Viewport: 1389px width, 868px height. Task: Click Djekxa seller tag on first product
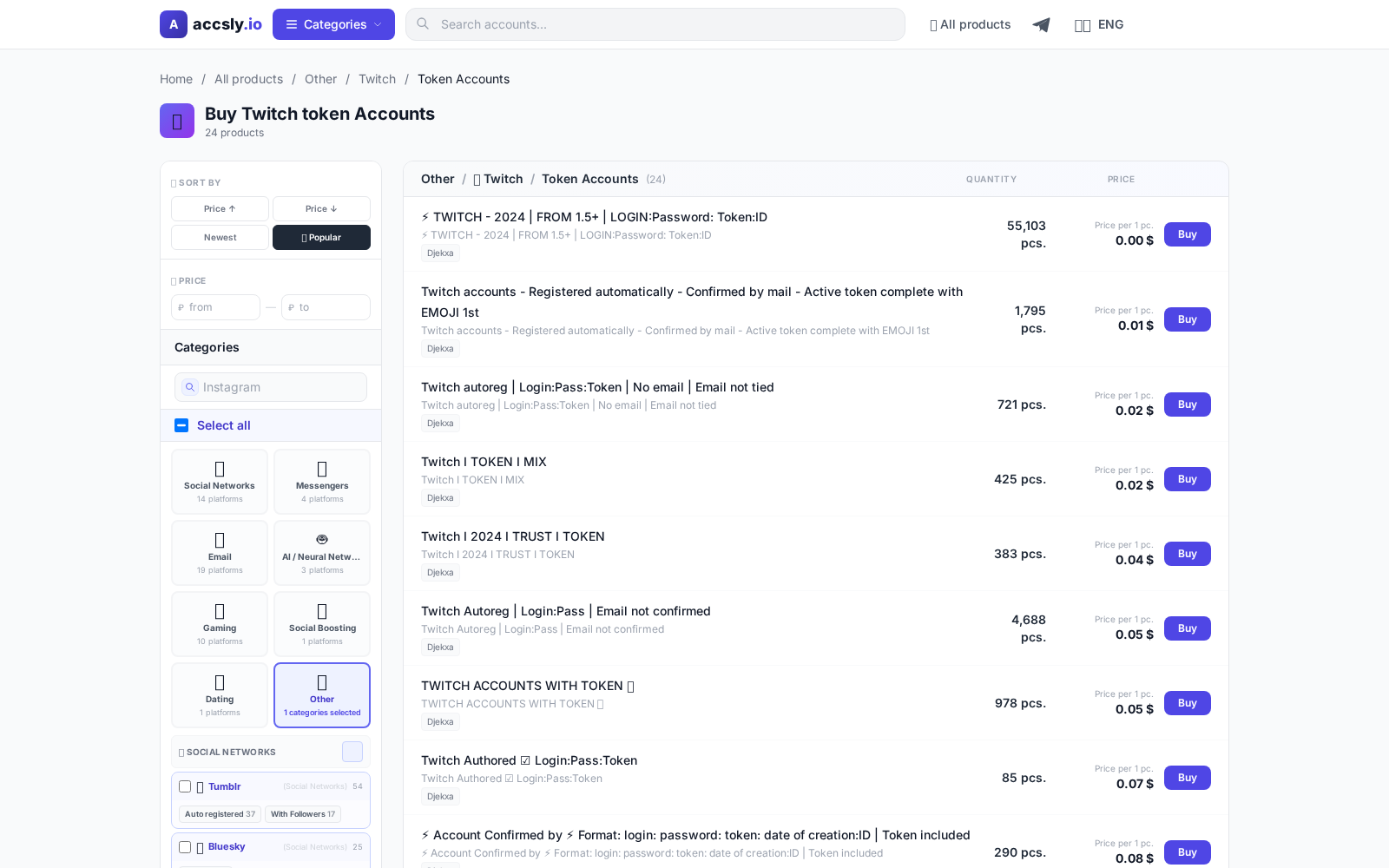tap(440, 253)
